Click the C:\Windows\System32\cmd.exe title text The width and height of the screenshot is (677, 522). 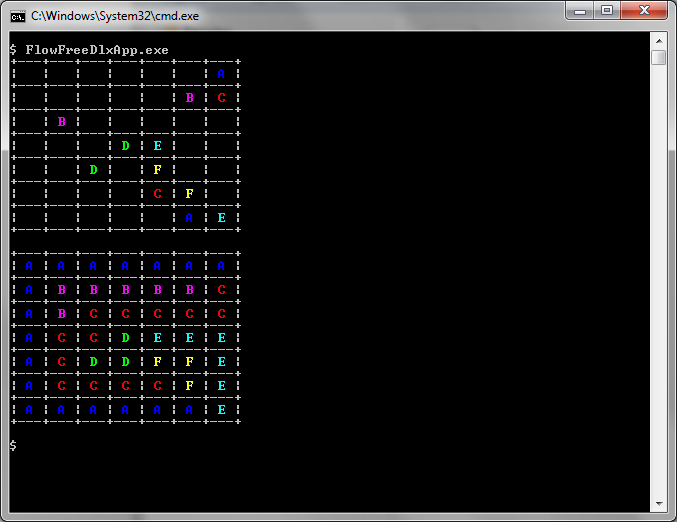pos(115,16)
